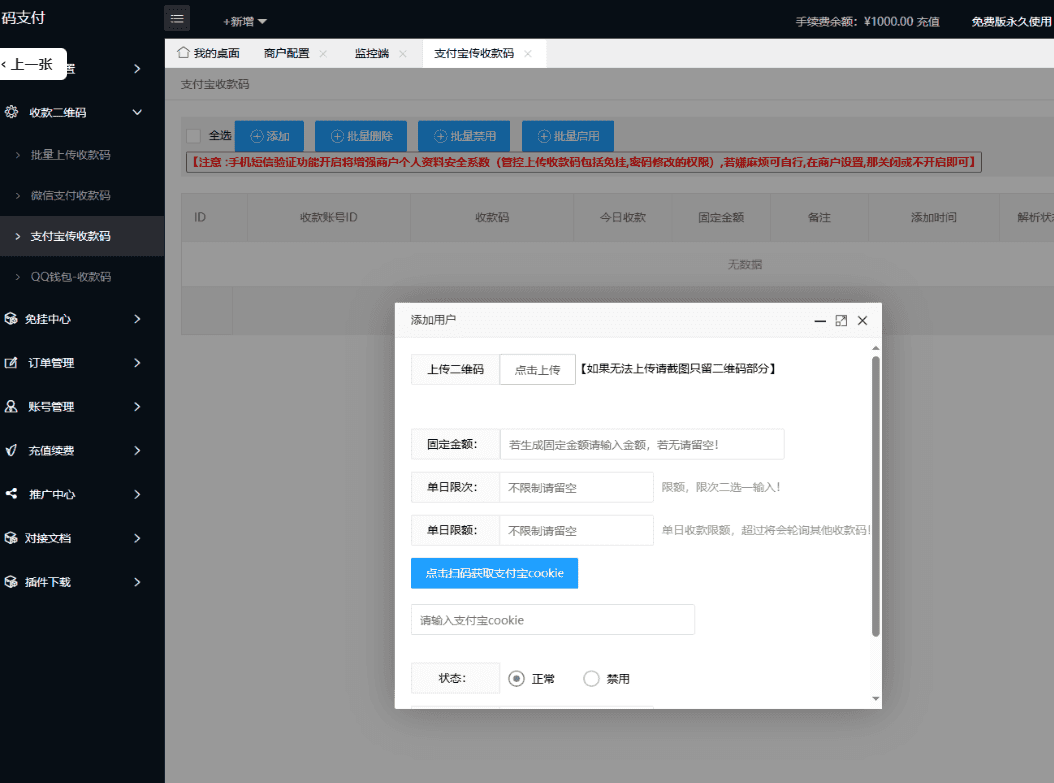Expand the 插件下载 menu chevron
This screenshot has height=783, width=1054.
click(137, 582)
